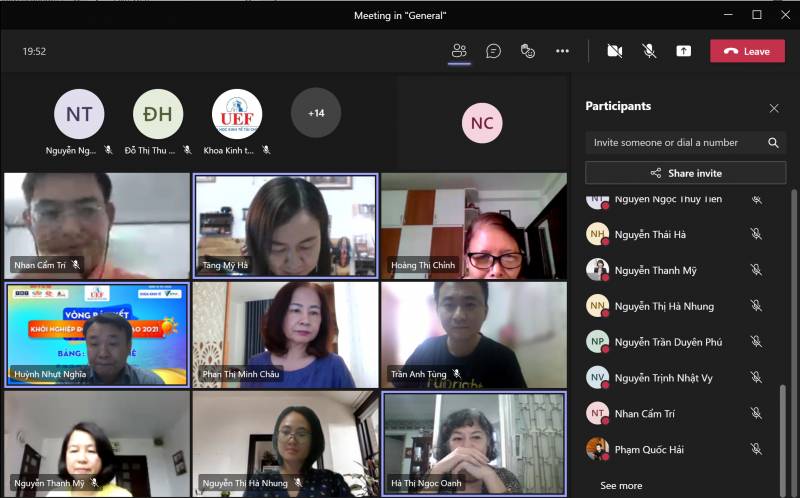Click the mic icon beside Nguyễn Thái Hà
Viewport: 800px width, 498px height.
(756, 234)
